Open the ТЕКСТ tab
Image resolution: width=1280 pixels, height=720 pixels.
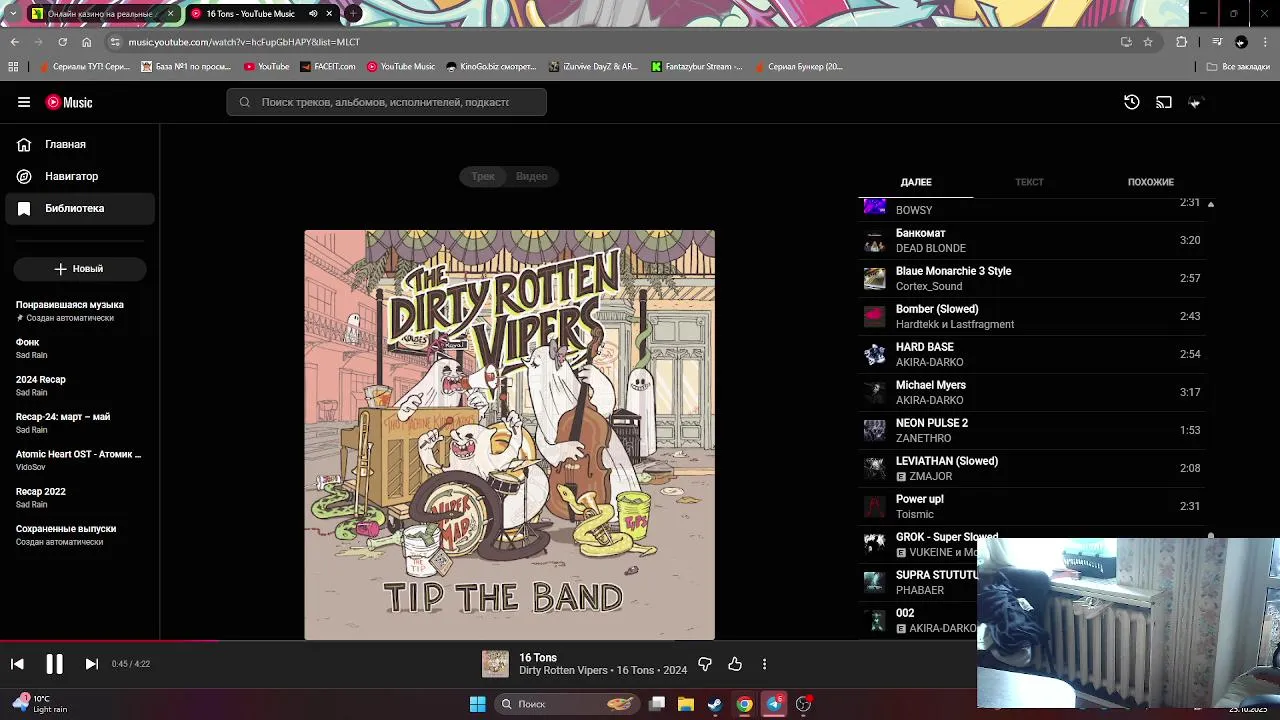pos(1029,182)
